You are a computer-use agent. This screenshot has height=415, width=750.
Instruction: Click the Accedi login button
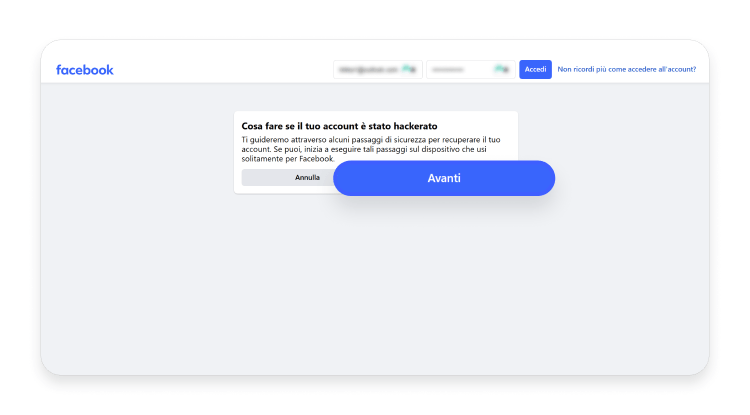[x=535, y=69]
